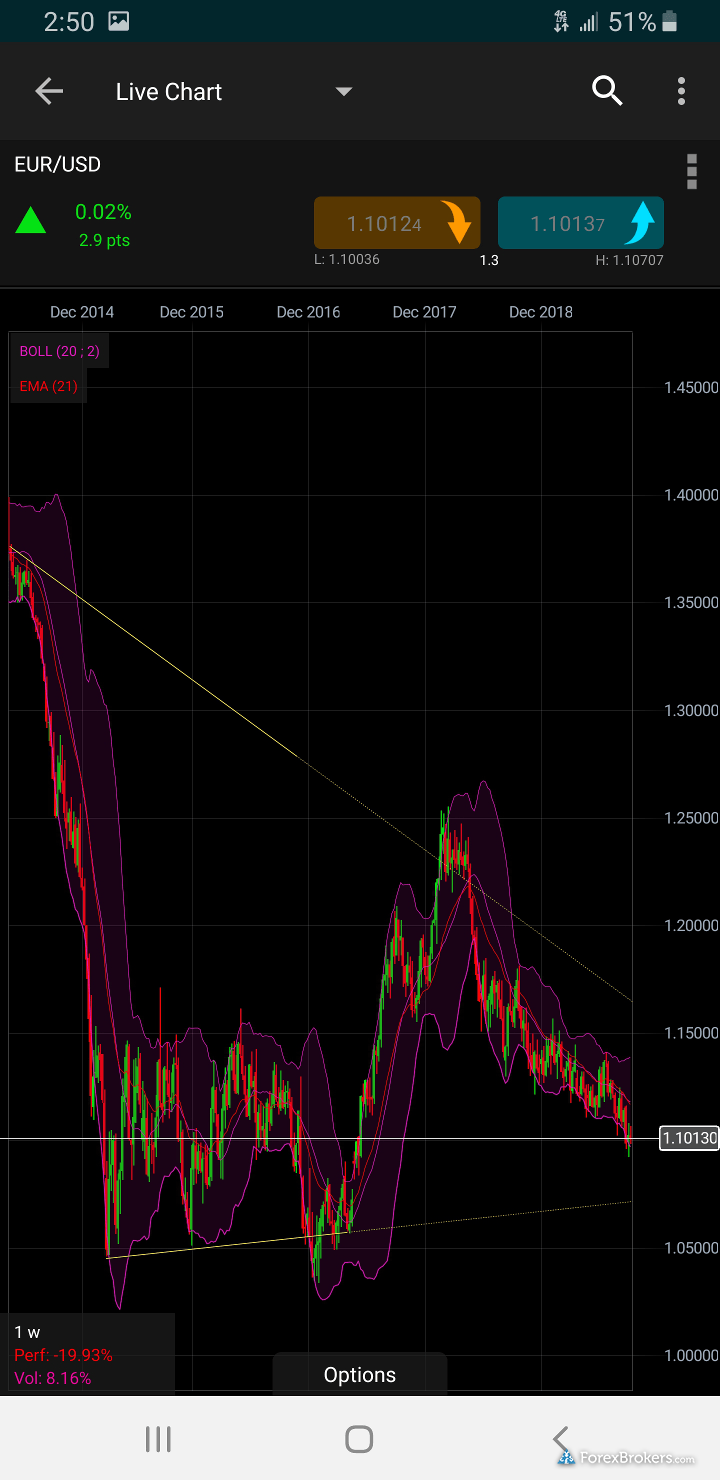Open EUR/USD instrument options dots
The height and width of the screenshot is (1480, 720).
pyautogui.click(x=691, y=172)
